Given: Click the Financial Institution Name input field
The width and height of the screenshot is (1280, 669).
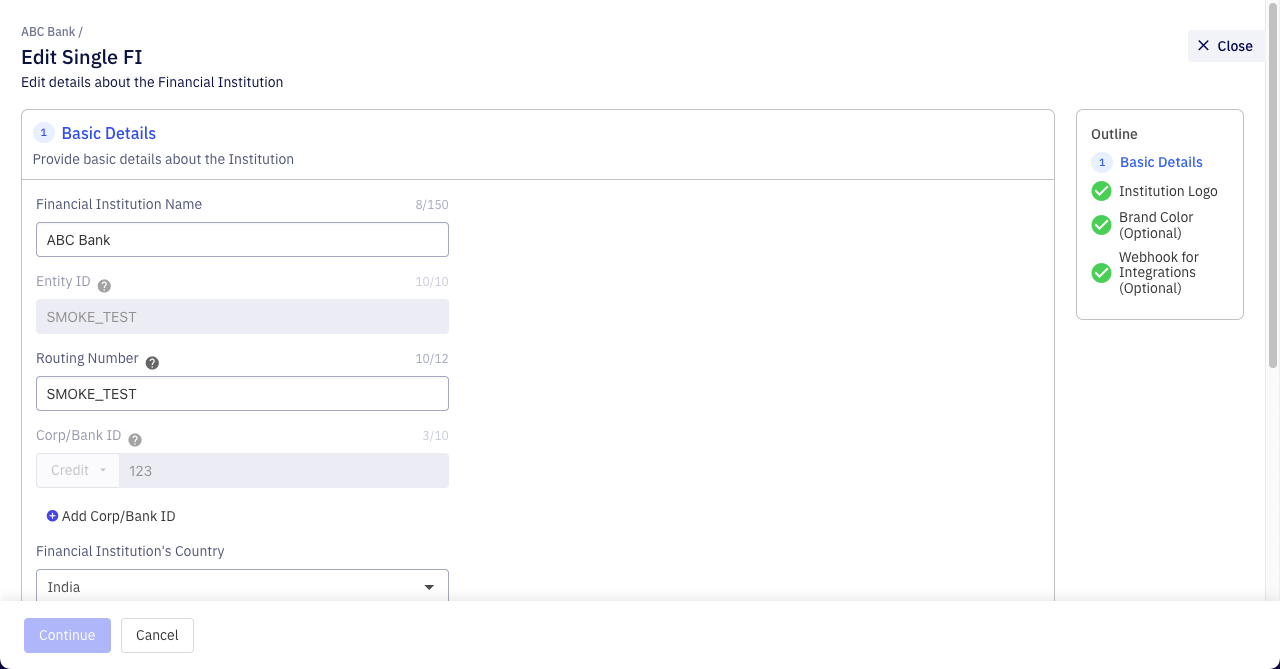Looking at the screenshot, I should tap(242, 239).
